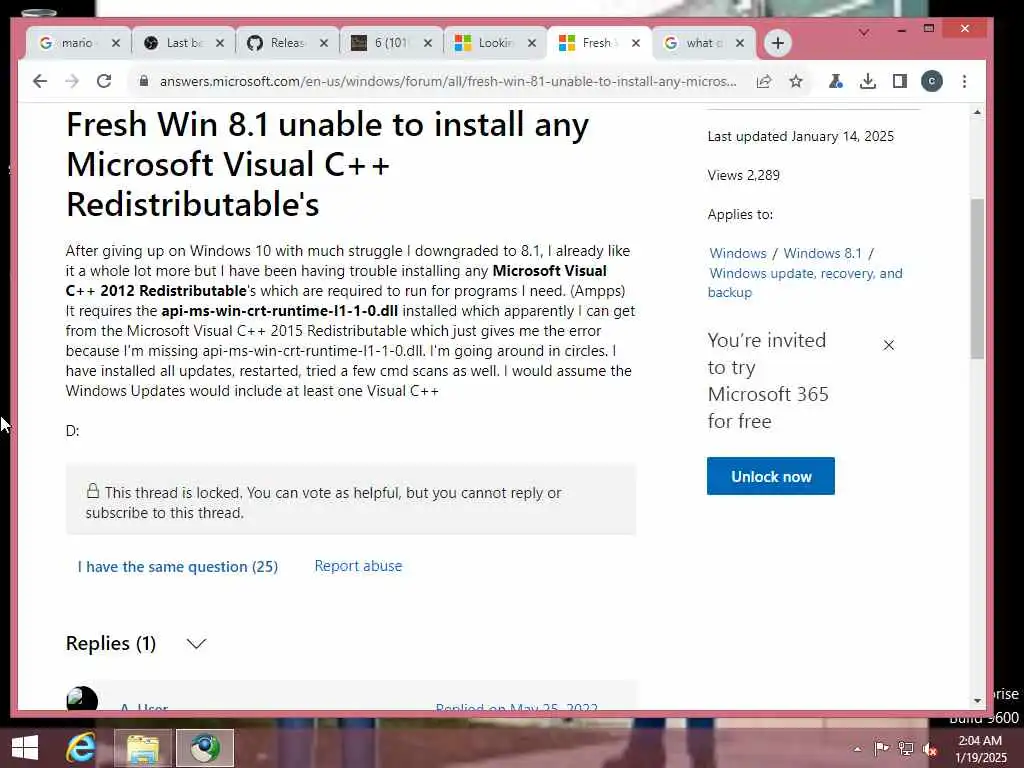Close the 'Last b' tab
Screen dimensions: 1024x768
220,43
